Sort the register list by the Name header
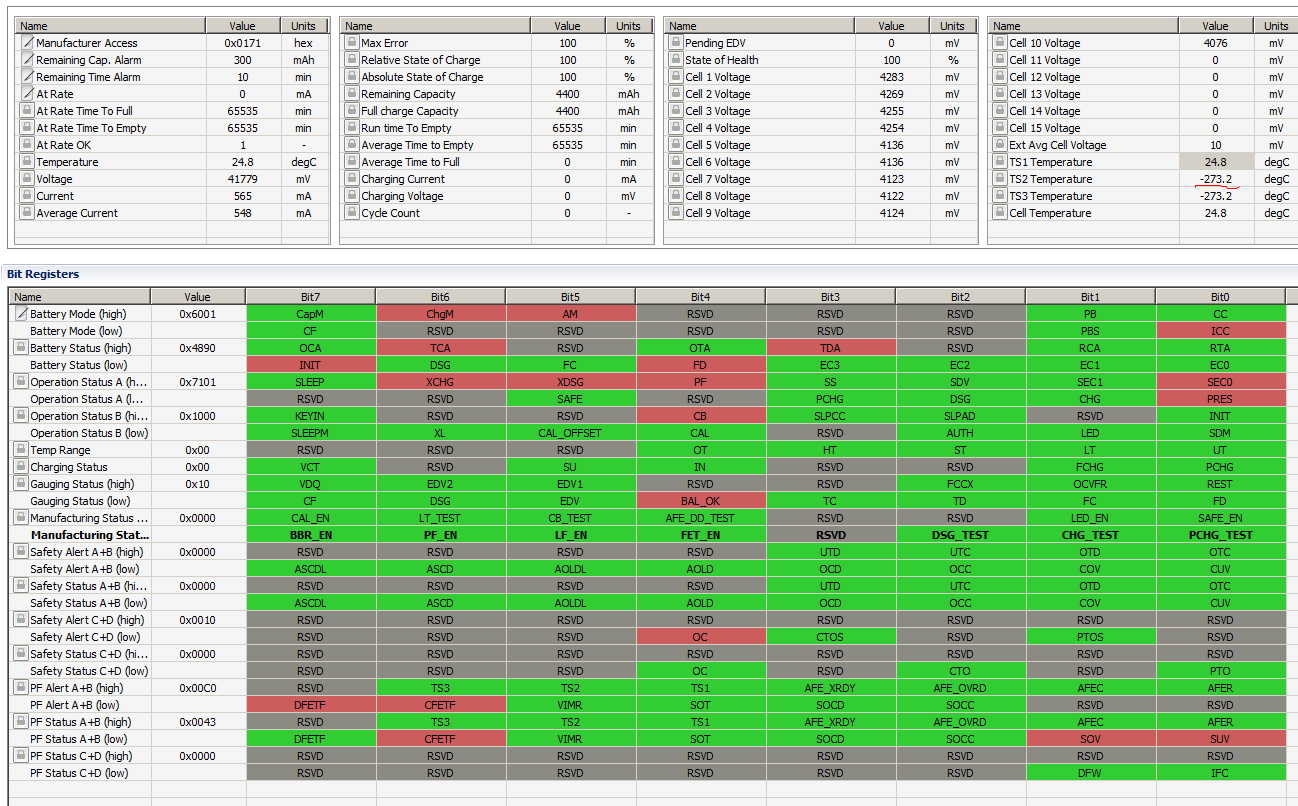The width and height of the screenshot is (1298, 806). tap(75, 296)
